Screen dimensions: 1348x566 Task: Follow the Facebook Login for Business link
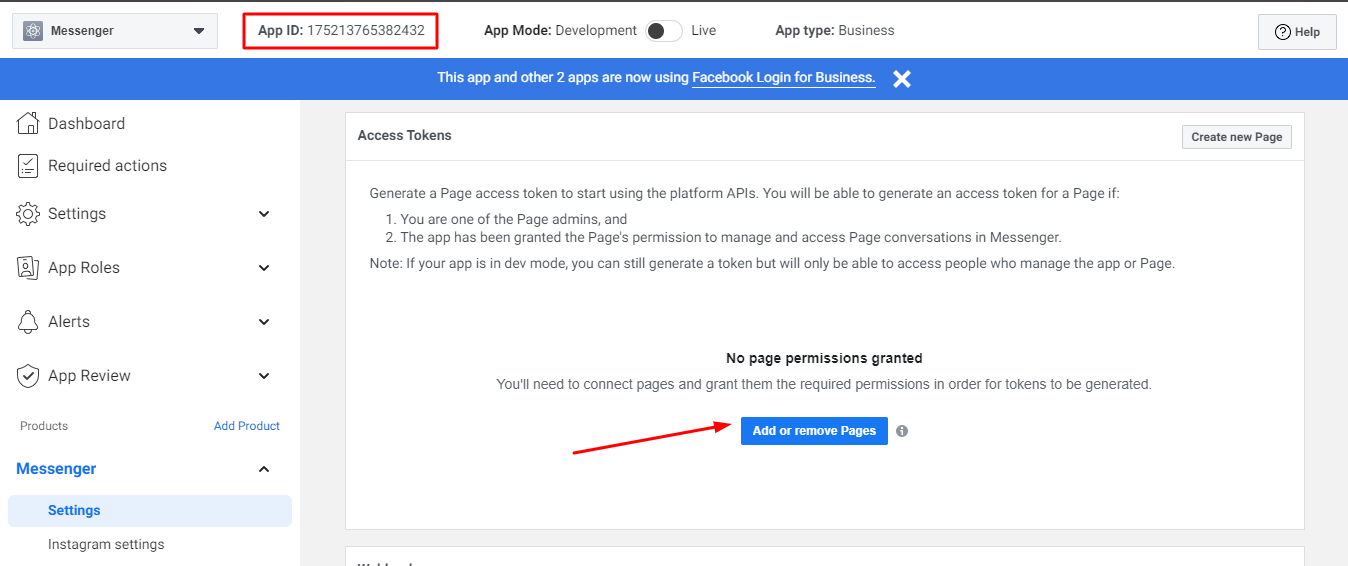(784, 78)
